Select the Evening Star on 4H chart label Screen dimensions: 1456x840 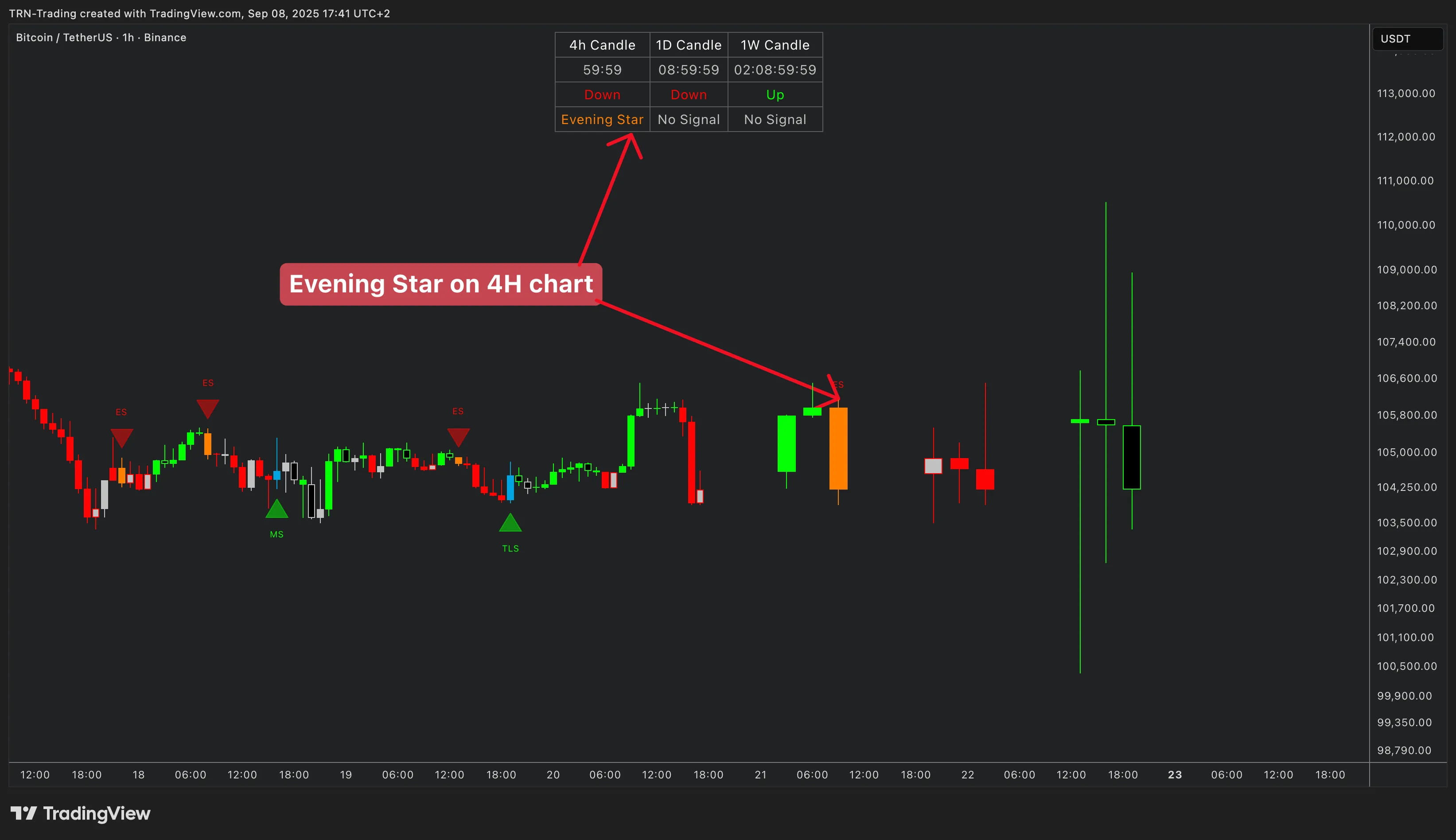(440, 284)
